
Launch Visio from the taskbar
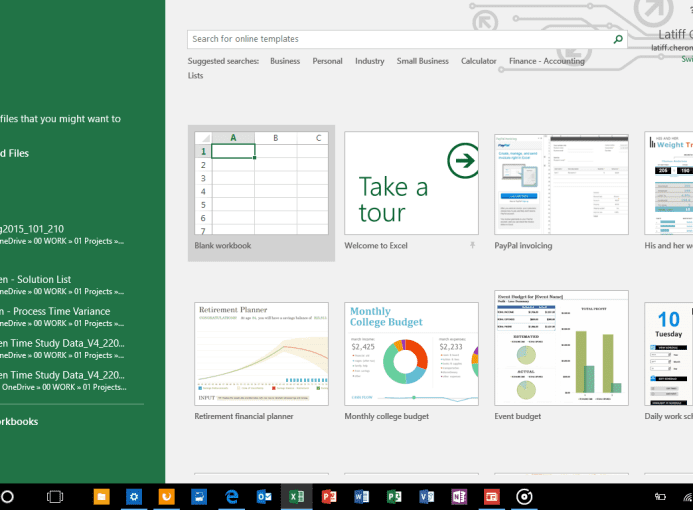click(426, 497)
